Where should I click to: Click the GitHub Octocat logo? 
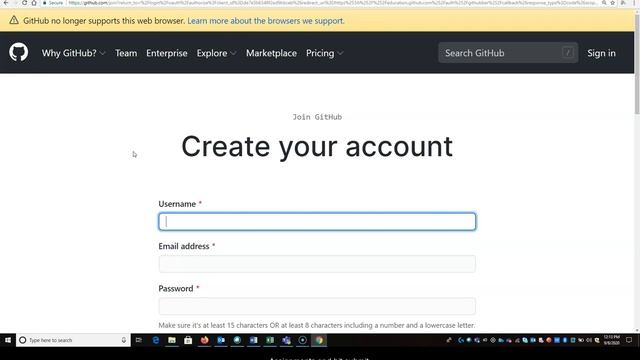click(18, 52)
